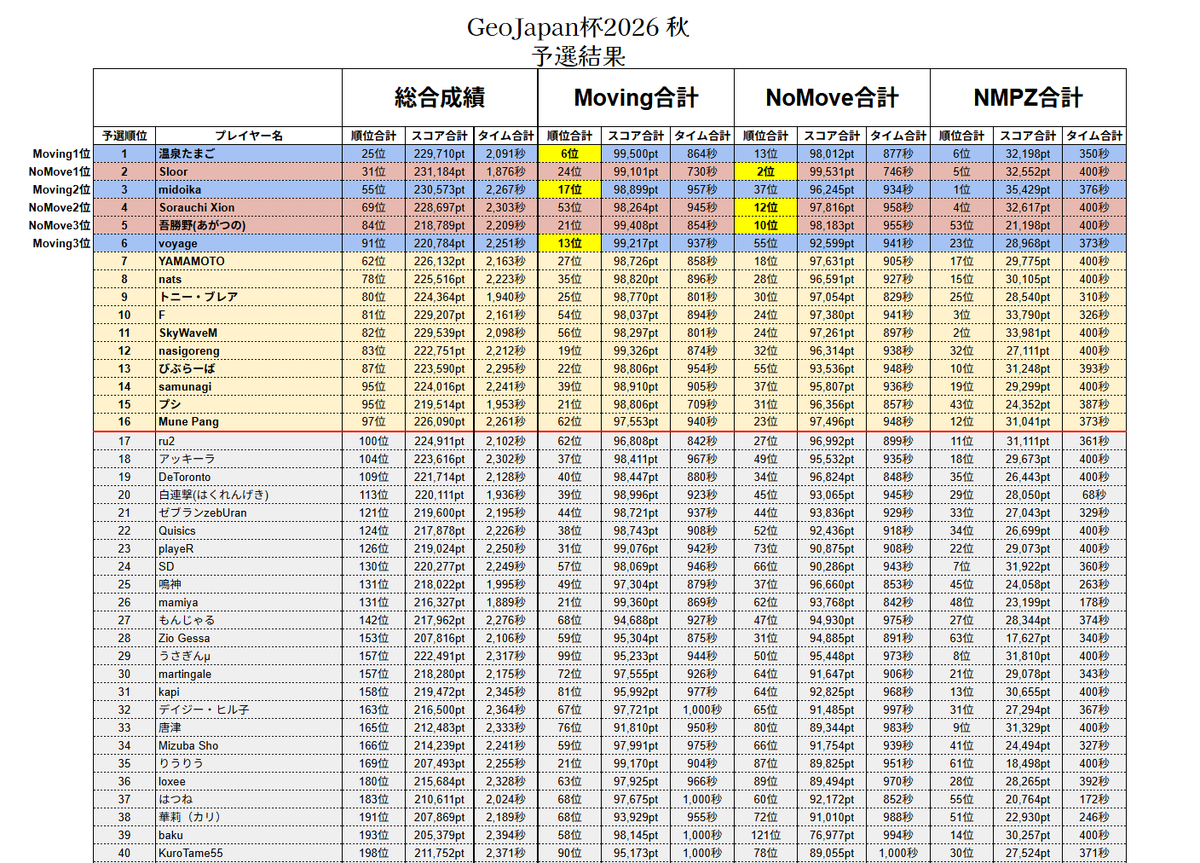Click the 'Moving1位' row label
The height and width of the screenshot is (863, 1200).
[x=61, y=154]
